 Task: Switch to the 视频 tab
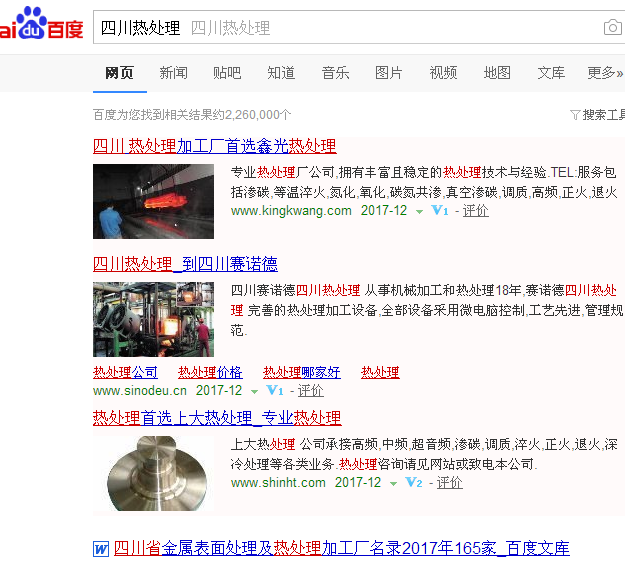[443, 73]
